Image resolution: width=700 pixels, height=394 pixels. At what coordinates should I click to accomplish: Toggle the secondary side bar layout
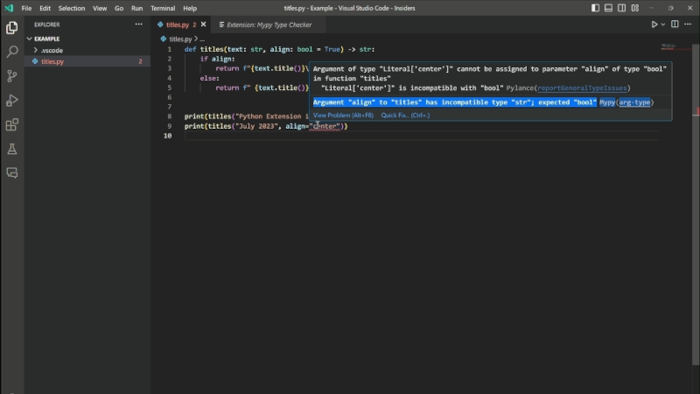[621, 8]
